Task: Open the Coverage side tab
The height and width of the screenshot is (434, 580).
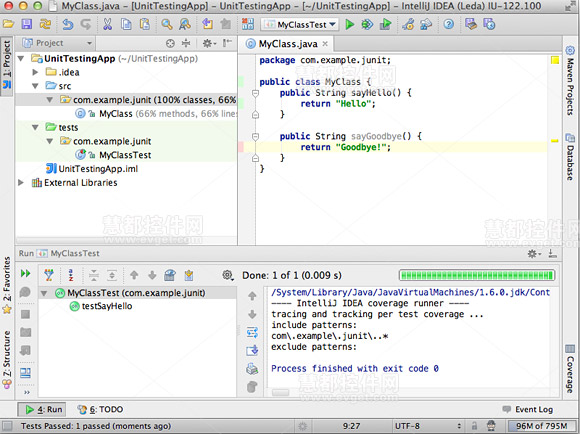Action: point(570,369)
